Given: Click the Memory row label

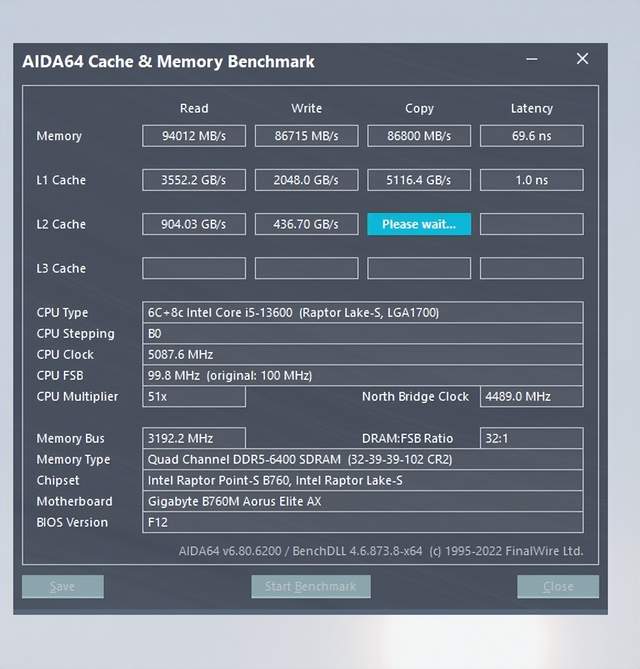Looking at the screenshot, I should [59, 136].
